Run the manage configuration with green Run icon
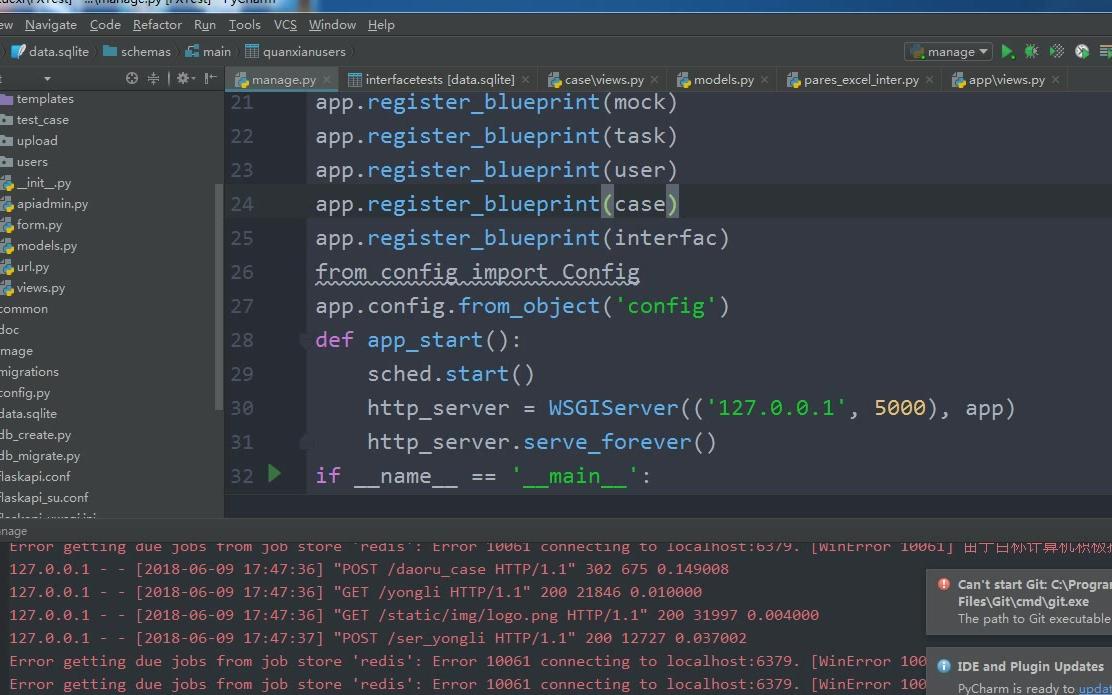Screen dimensions: 1112x695 click(x=1007, y=51)
